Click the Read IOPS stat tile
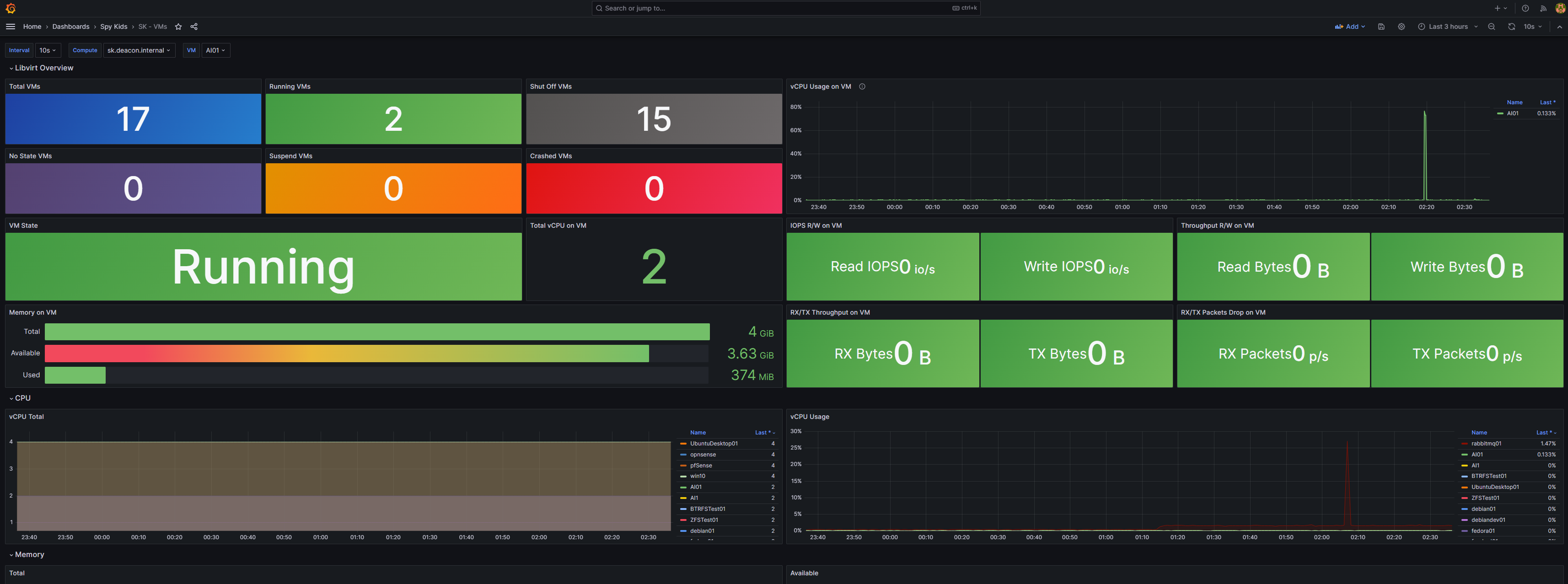Screen dimensions: 1568x584 (883, 267)
